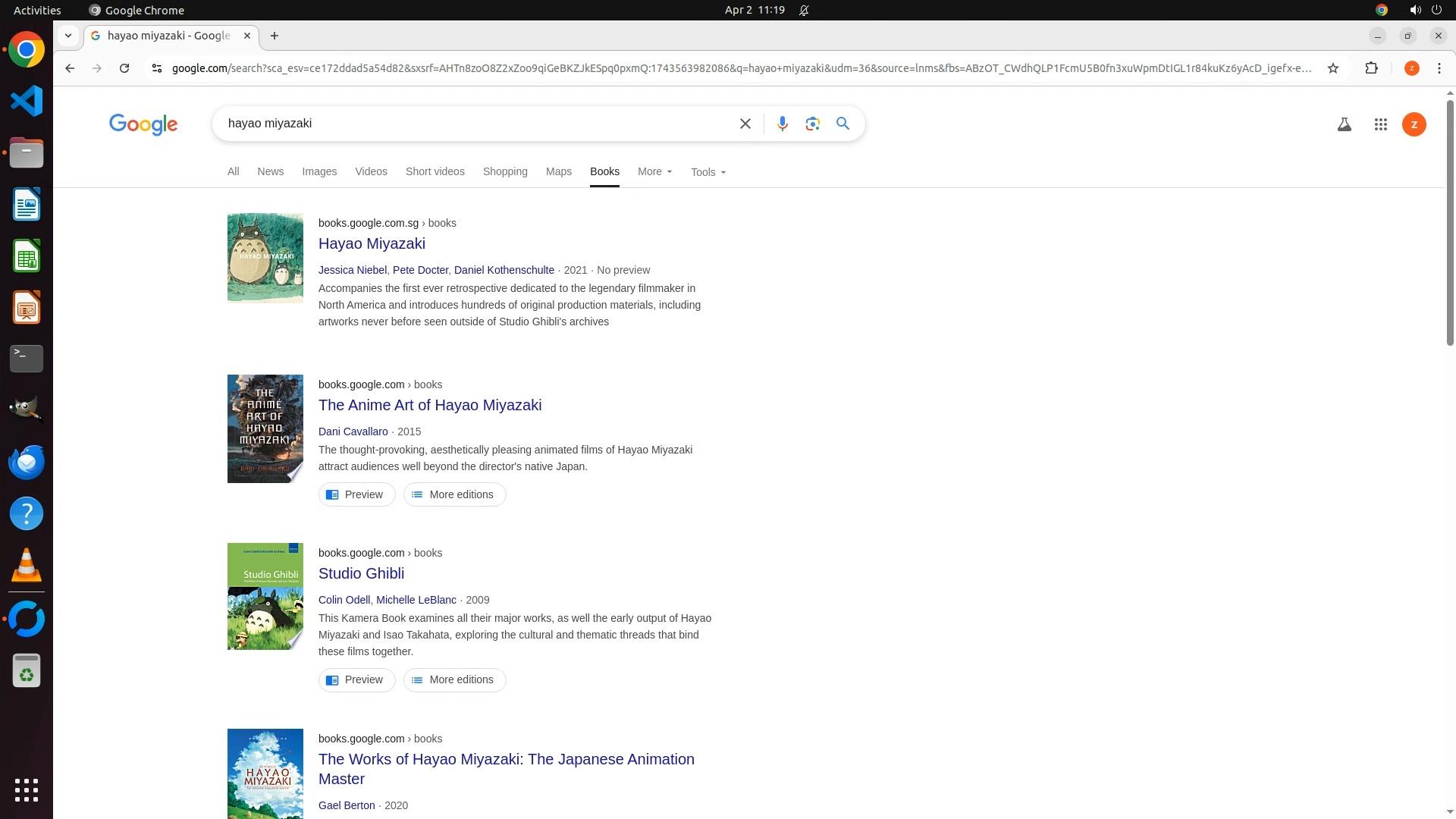Open the Google apps grid icon
The image size is (1456, 819).
(1380, 124)
